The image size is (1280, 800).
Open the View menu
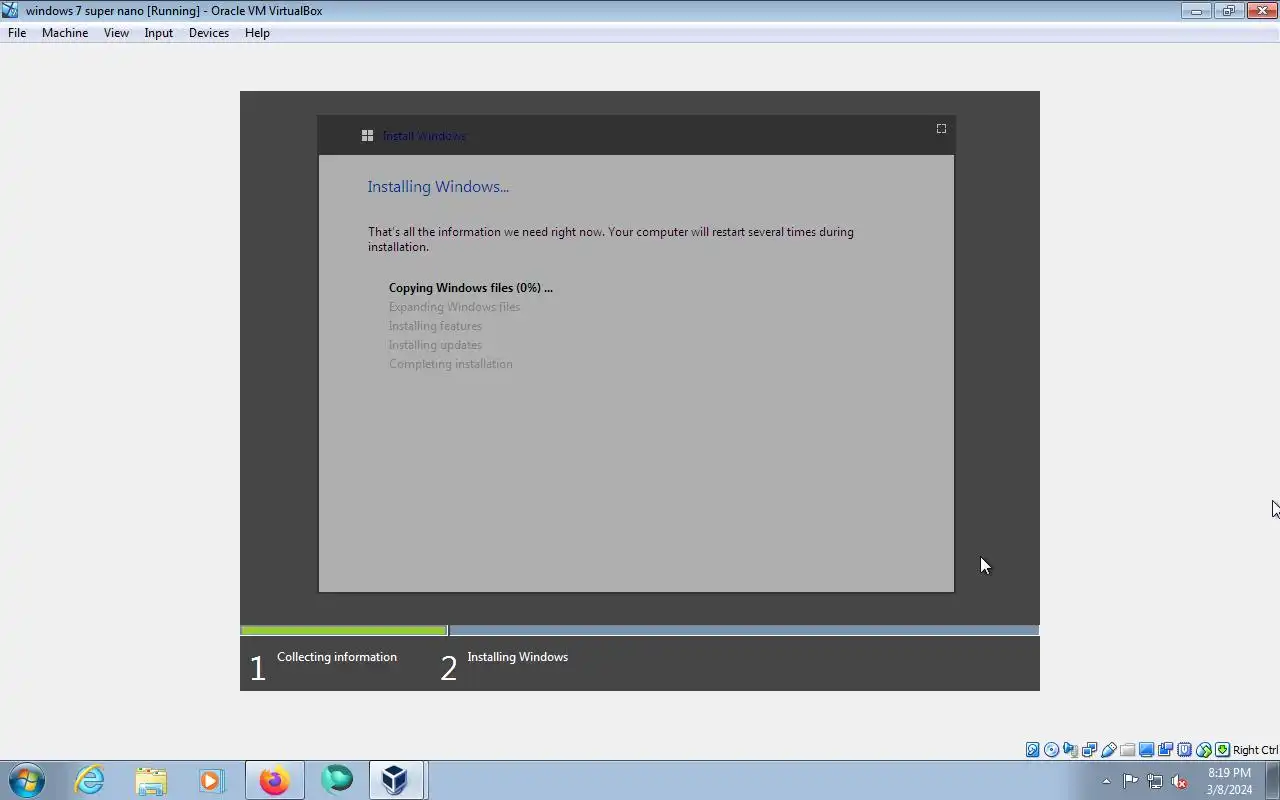tap(116, 33)
